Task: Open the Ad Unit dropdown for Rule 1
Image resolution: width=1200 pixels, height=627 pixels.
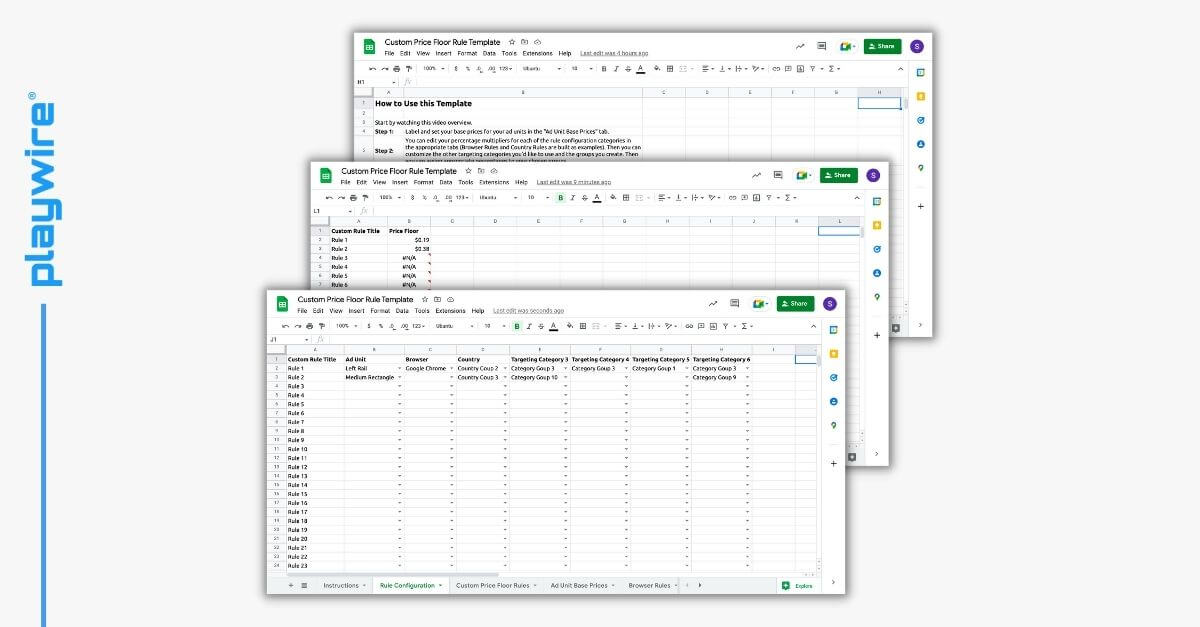Action: click(x=401, y=369)
